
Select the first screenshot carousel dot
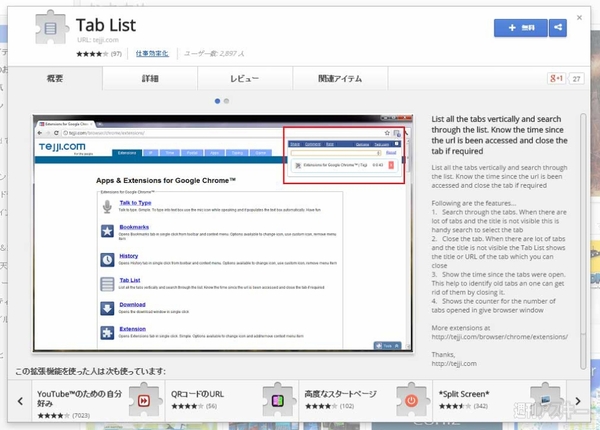click(217, 101)
